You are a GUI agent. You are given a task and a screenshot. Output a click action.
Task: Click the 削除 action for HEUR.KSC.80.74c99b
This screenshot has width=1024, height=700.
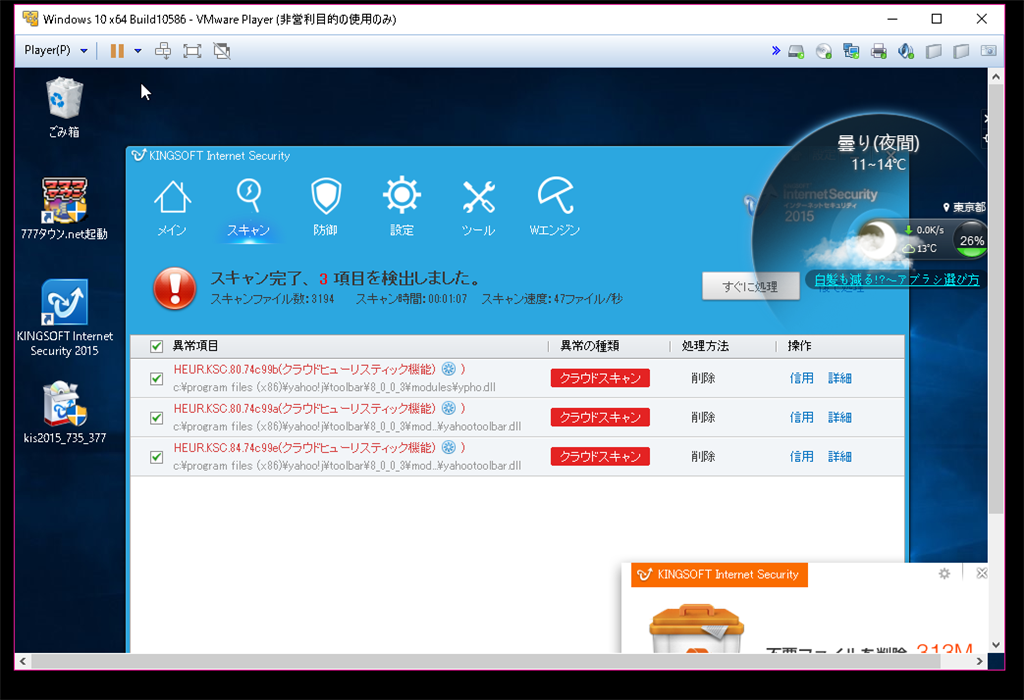(x=703, y=378)
